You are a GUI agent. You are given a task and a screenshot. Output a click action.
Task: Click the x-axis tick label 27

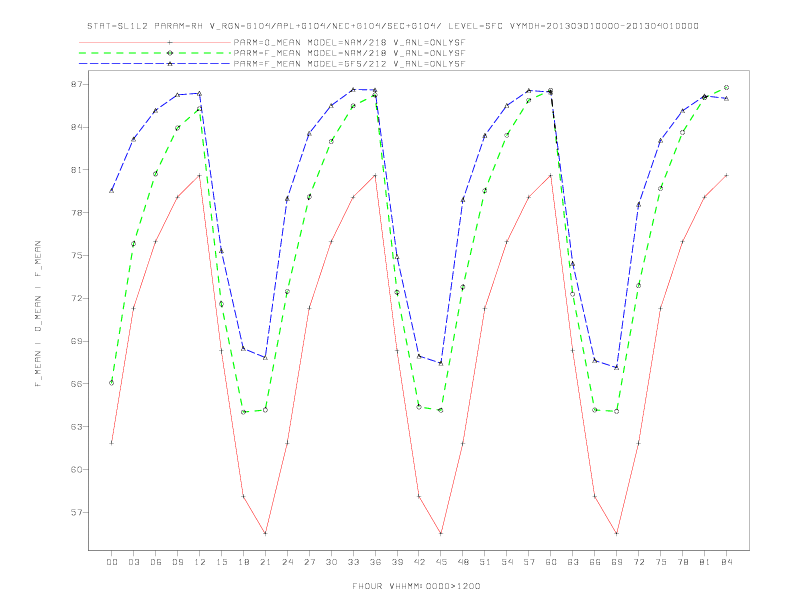(x=309, y=562)
